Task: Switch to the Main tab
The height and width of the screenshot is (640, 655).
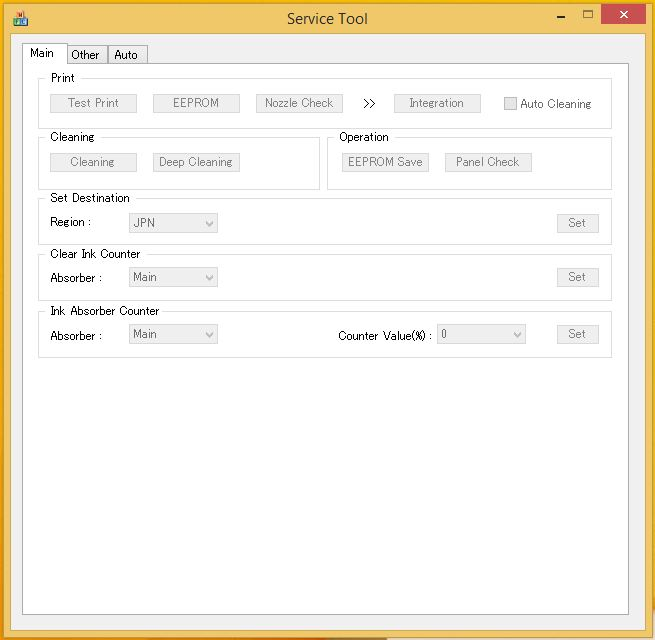Action: pos(44,53)
